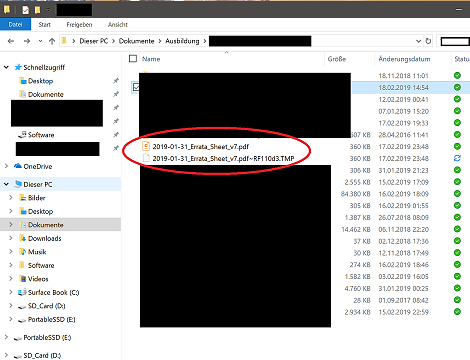Open Surface Book (C:) drive

[53, 292]
